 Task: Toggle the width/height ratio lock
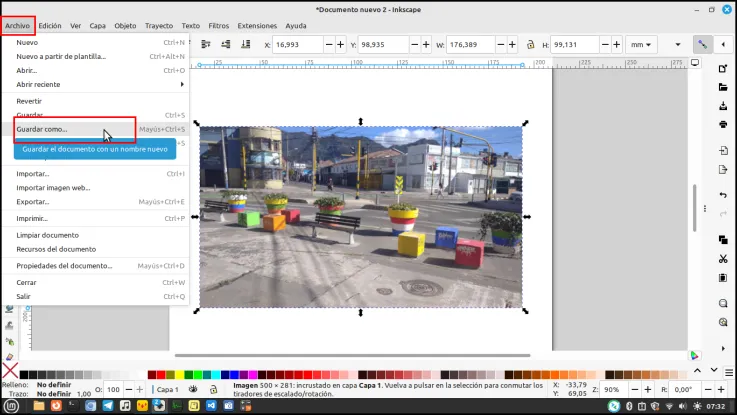(530, 45)
